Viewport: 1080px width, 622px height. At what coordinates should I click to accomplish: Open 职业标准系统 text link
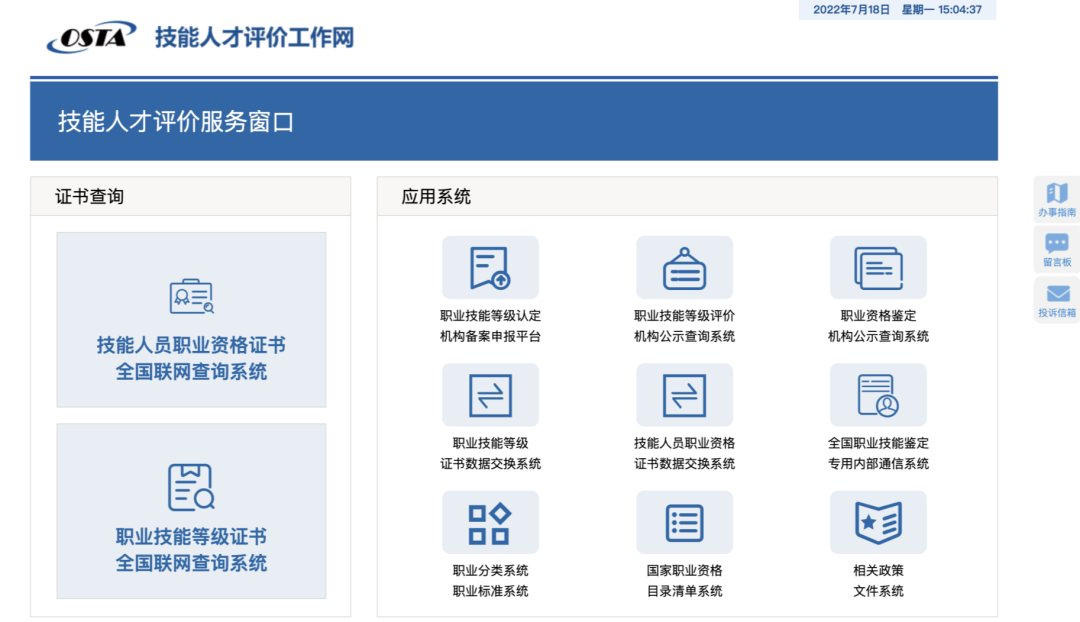pos(490,591)
